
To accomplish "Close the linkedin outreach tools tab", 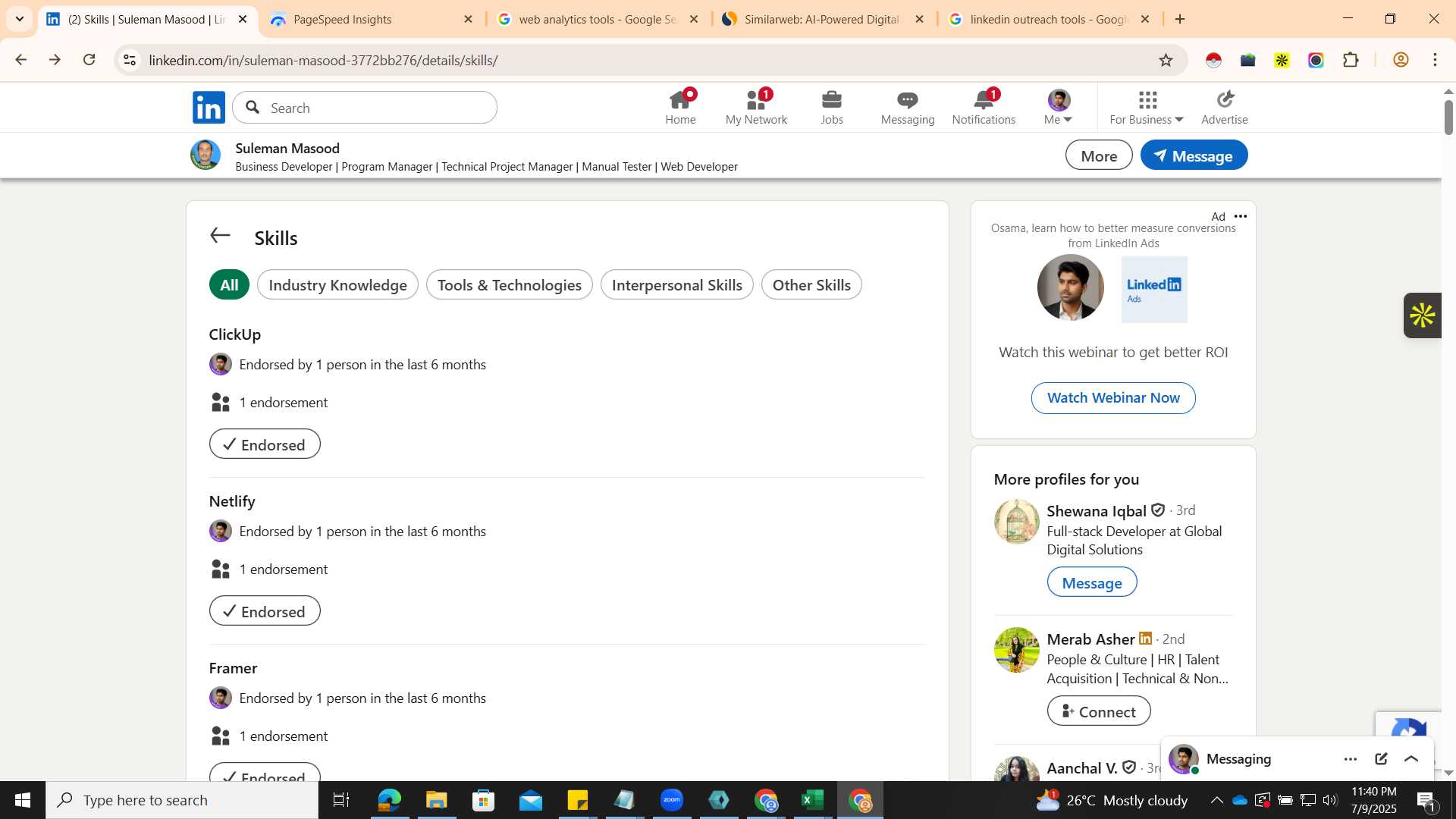I will pos(1145,20).
